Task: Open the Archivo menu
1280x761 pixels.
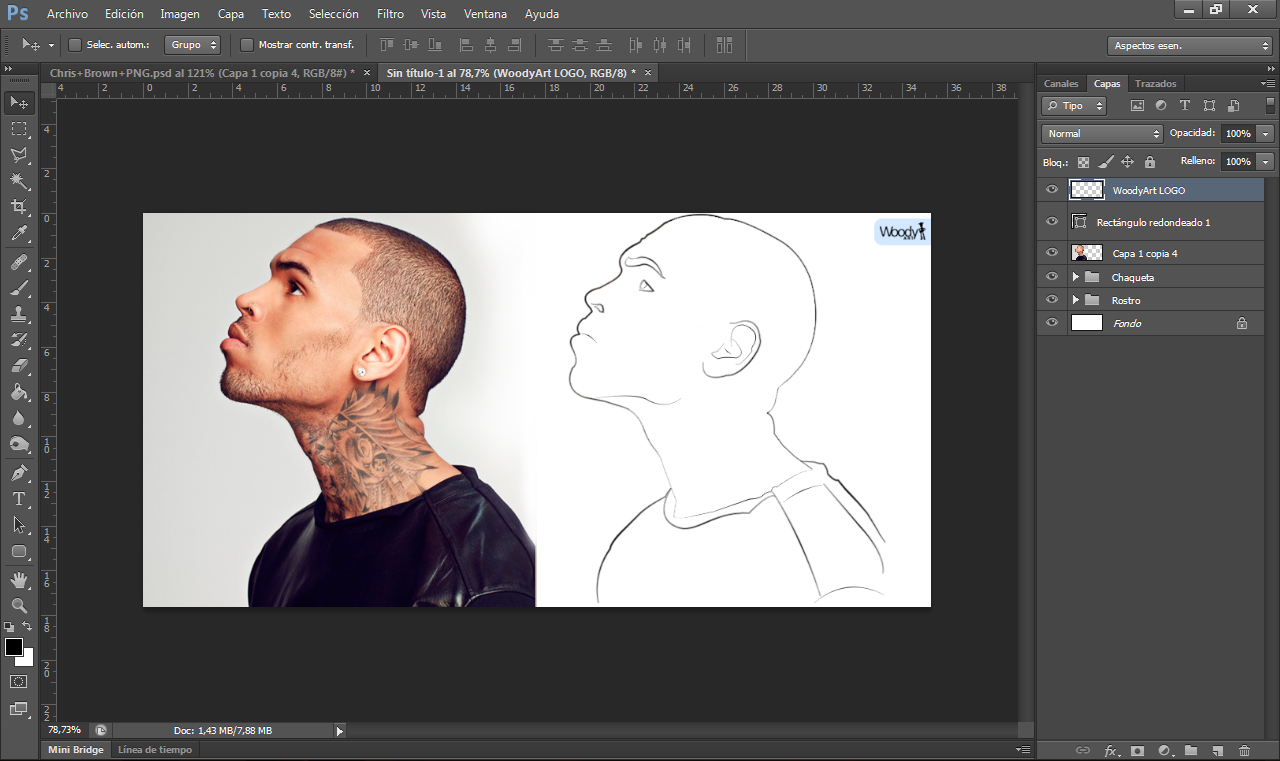Action: (x=67, y=14)
